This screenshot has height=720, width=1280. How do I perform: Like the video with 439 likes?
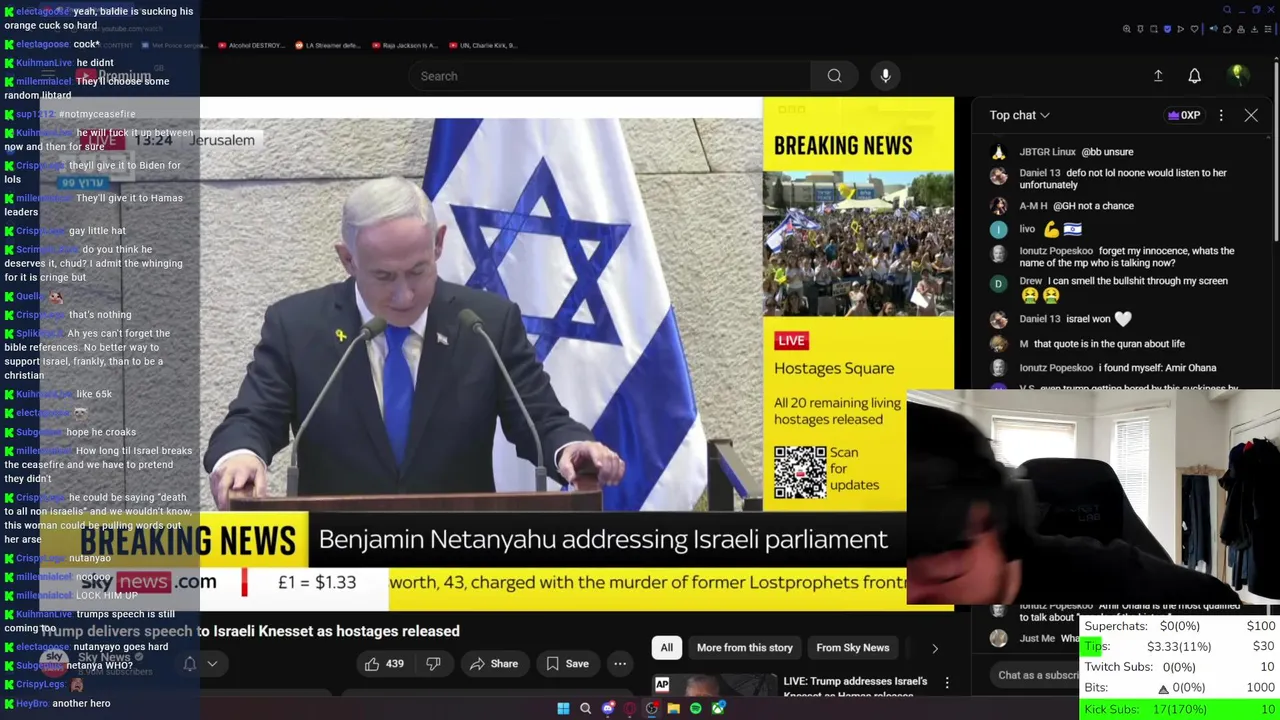[383, 664]
